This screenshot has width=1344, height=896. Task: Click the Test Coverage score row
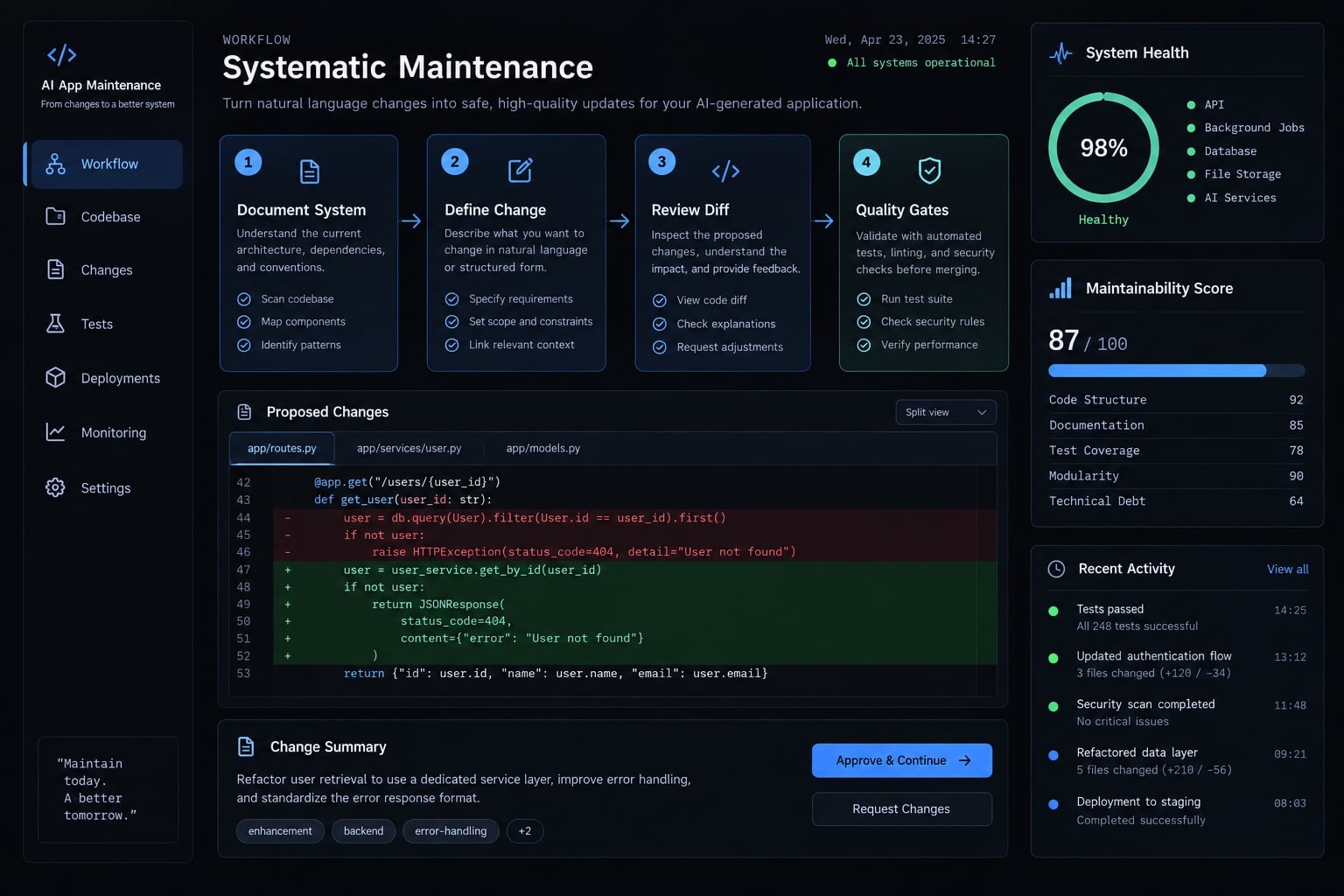(1177, 451)
